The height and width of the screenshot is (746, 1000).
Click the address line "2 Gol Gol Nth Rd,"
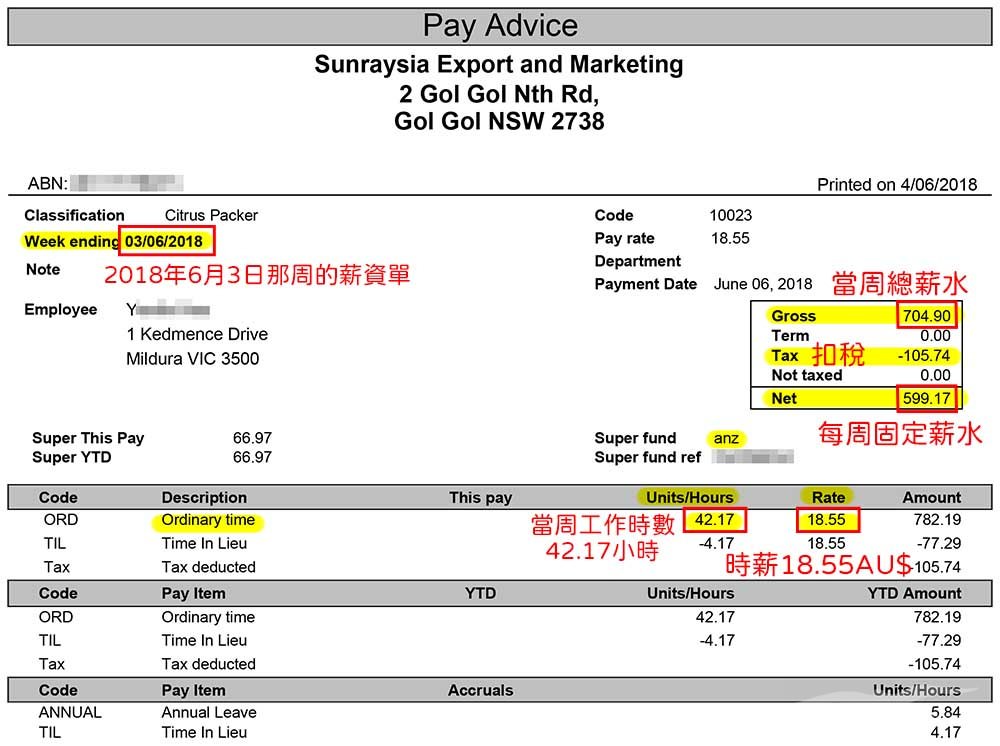pyautogui.click(x=499, y=94)
